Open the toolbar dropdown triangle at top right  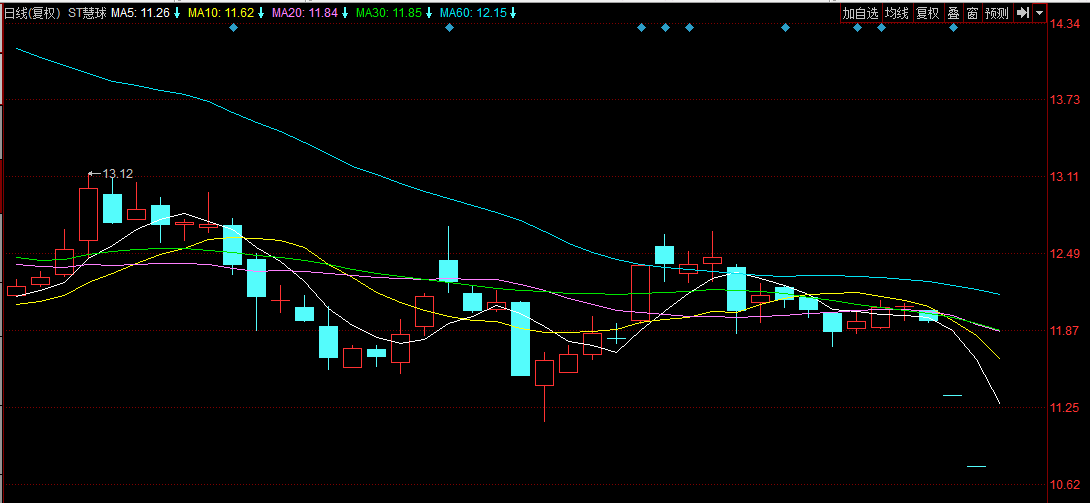[x=1039, y=13]
